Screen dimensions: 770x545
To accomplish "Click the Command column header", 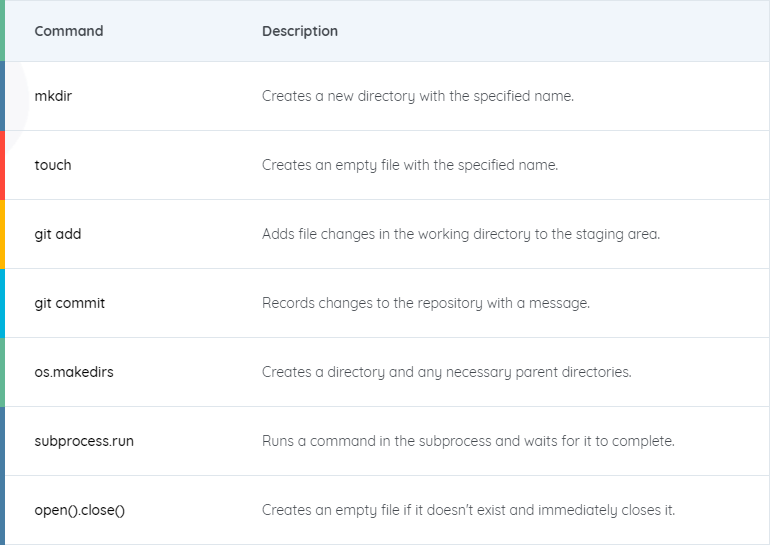I will point(69,31).
